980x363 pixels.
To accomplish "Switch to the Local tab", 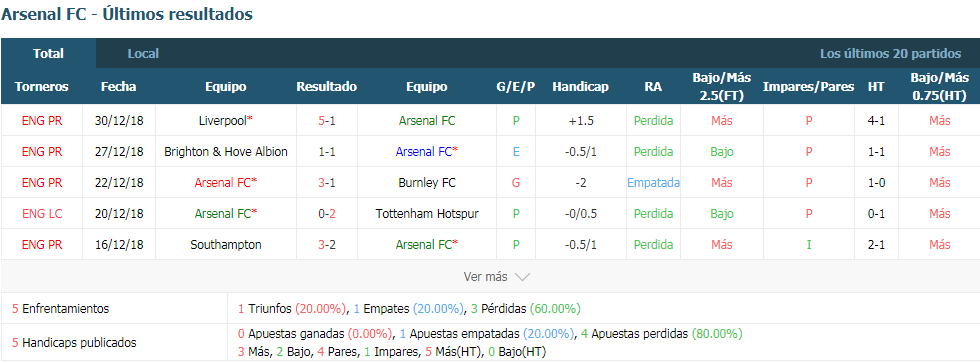I will 143,54.
